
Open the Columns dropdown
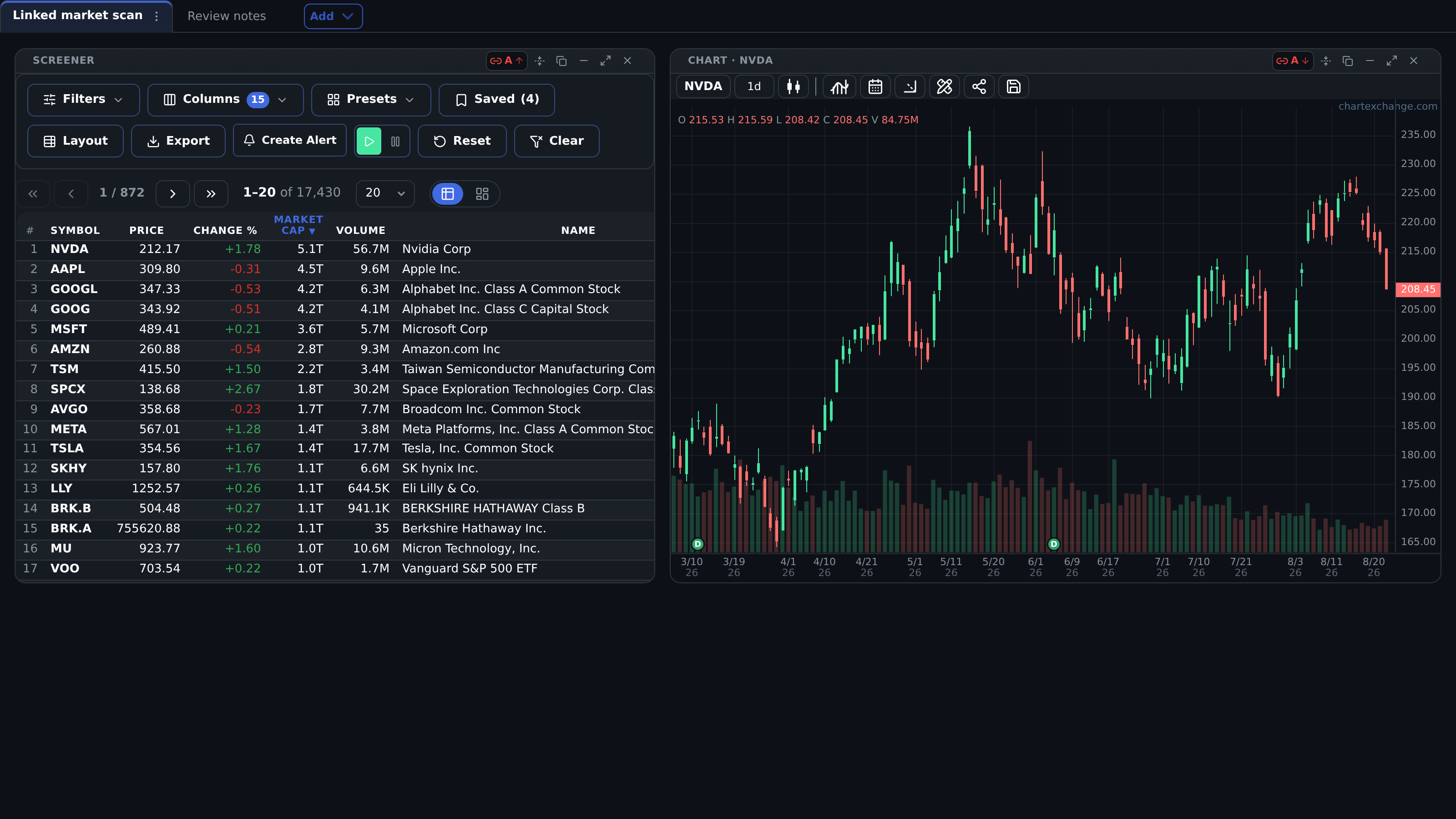coord(226,100)
